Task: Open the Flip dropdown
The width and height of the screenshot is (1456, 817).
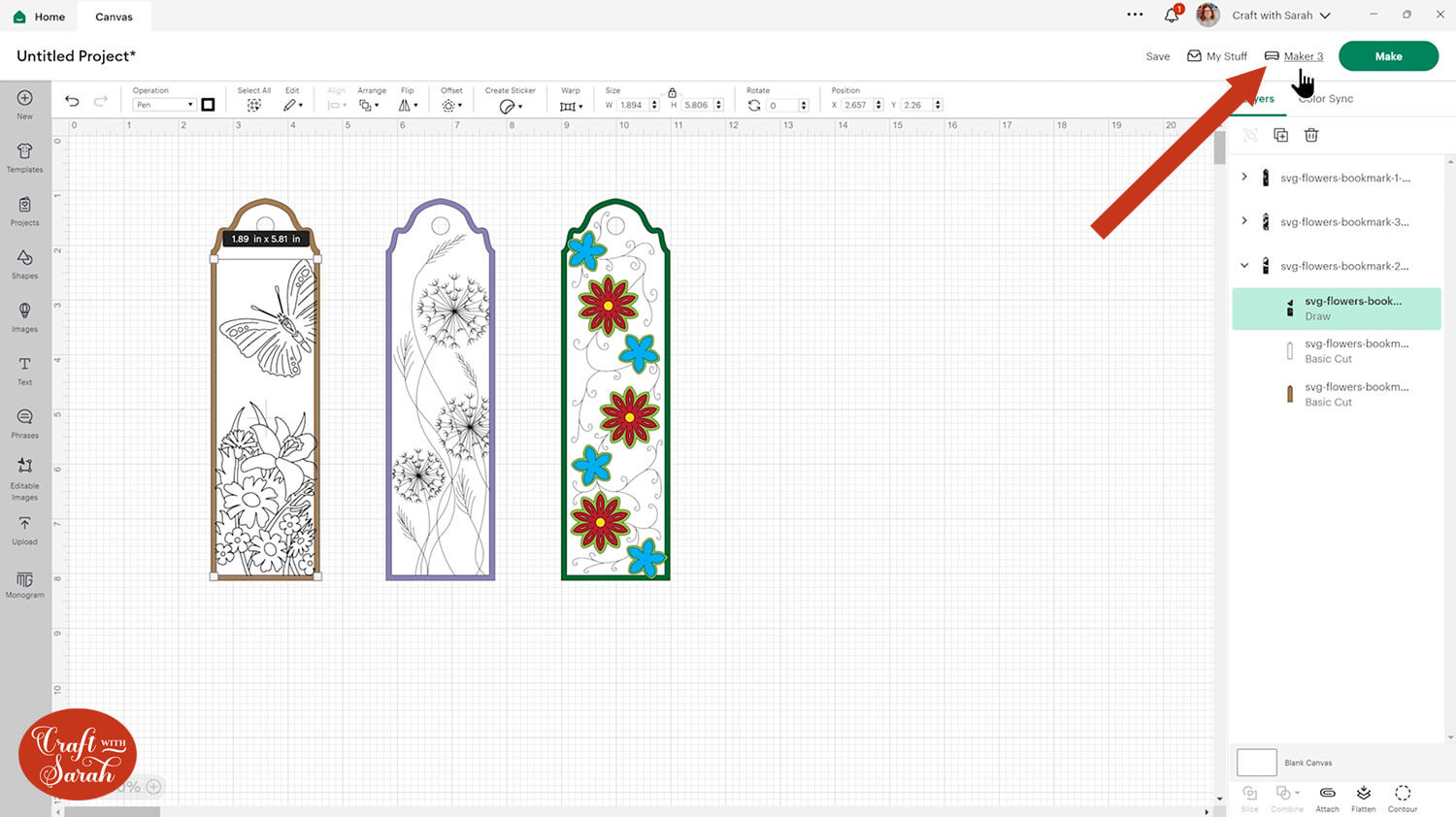Action: [409, 105]
